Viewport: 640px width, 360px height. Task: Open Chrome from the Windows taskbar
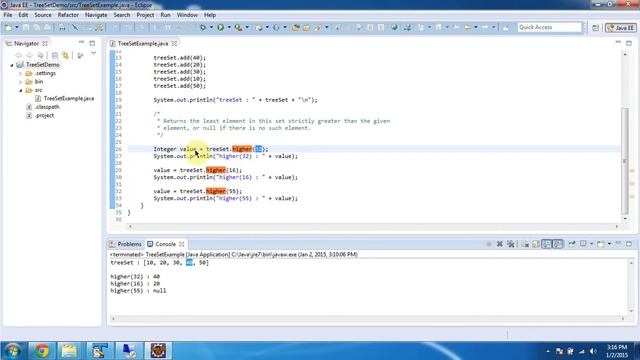[x=41, y=351]
